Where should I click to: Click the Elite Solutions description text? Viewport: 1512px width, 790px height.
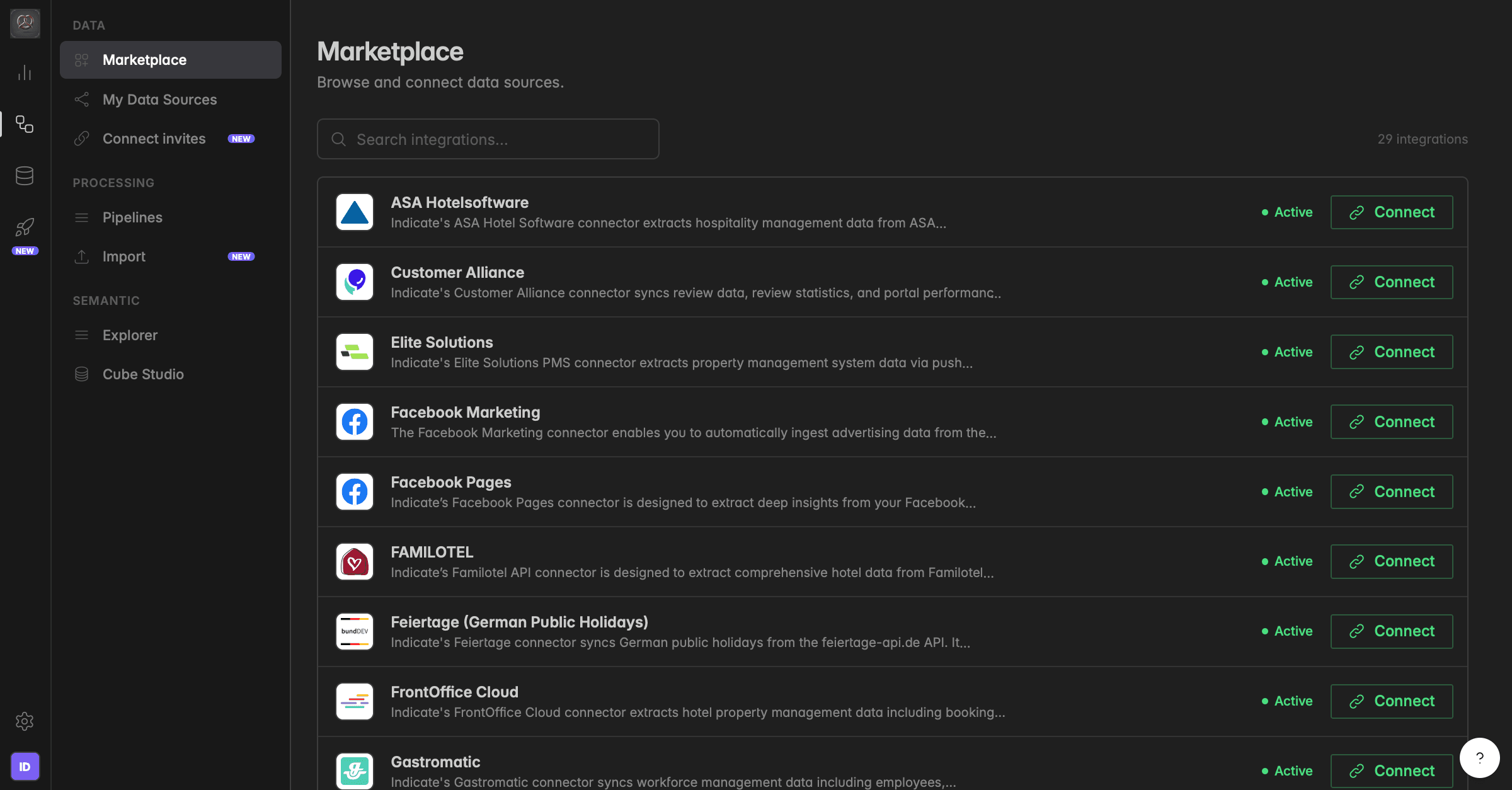[682, 363]
